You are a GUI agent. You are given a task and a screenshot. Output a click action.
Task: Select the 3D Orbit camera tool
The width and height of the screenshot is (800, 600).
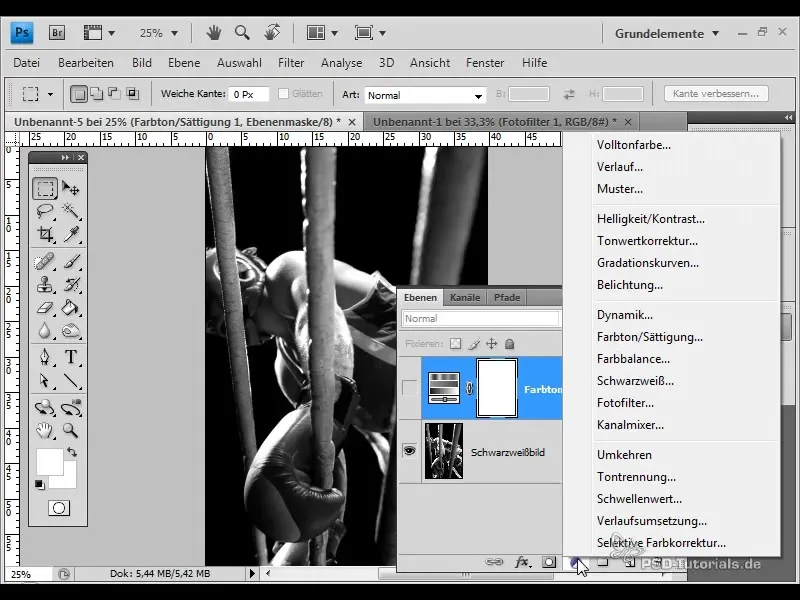point(70,408)
